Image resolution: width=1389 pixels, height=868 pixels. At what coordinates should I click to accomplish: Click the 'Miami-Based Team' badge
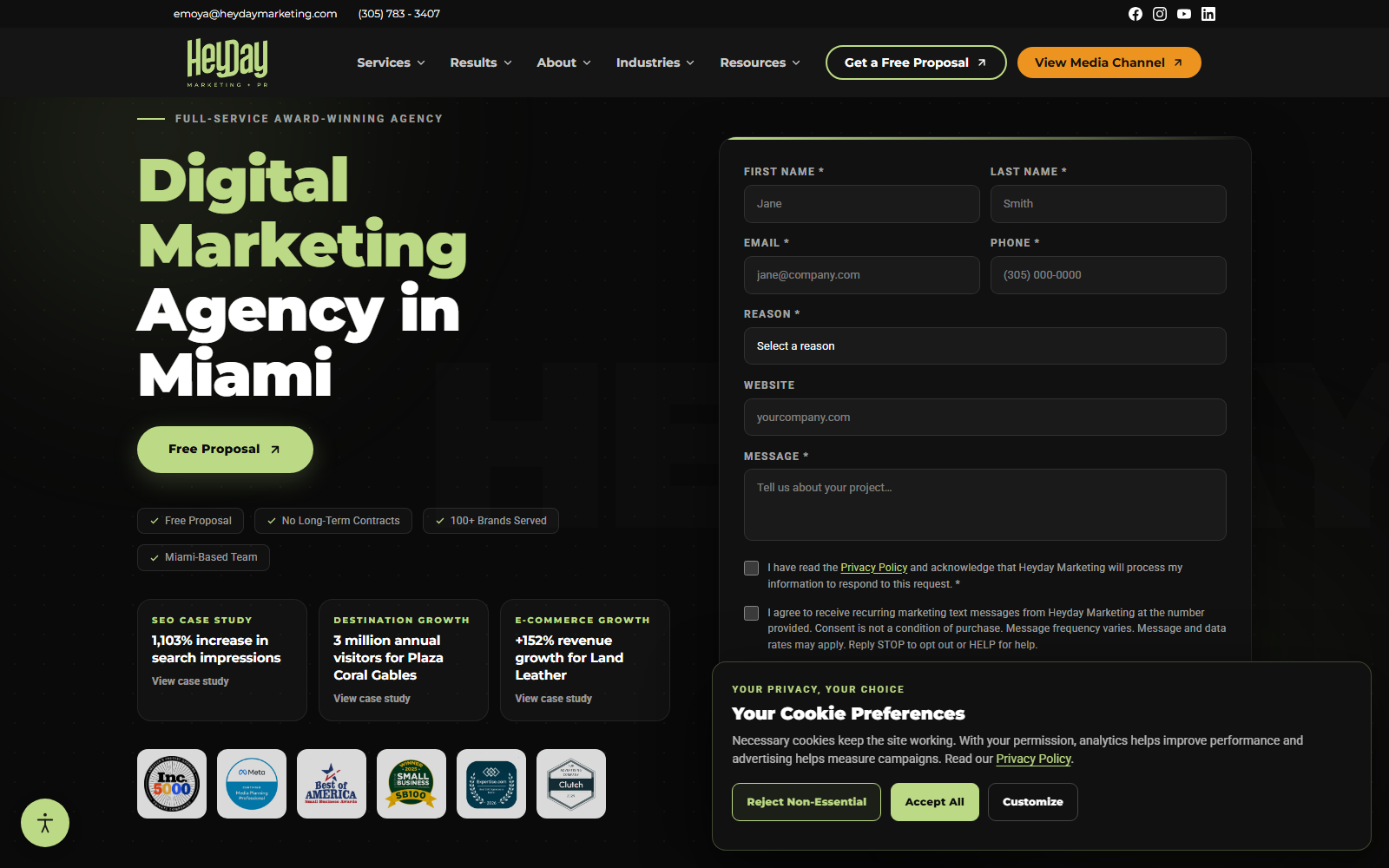tap(203, 557)
